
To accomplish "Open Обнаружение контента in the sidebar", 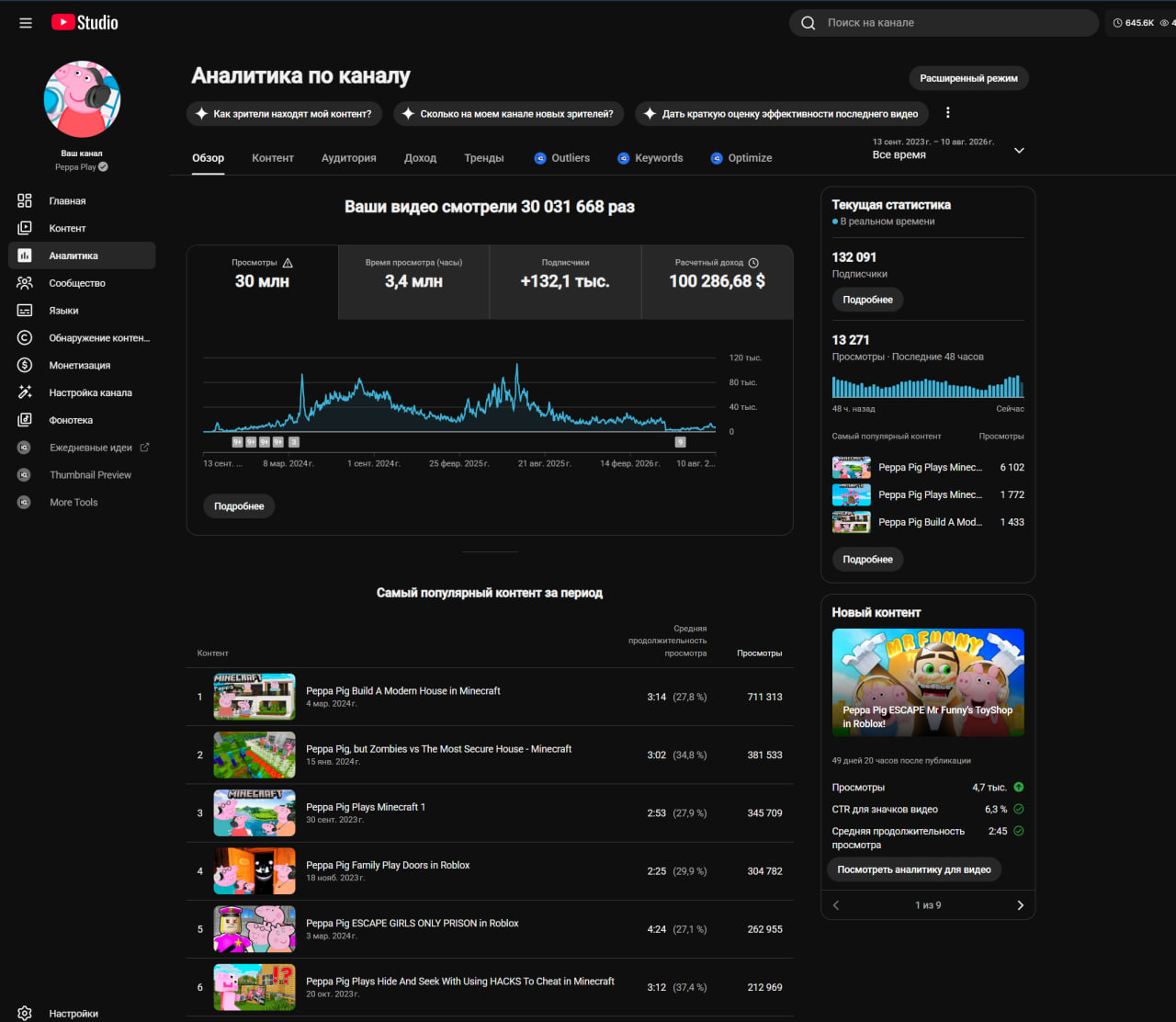I will pyautogui.click(x=82, y=338).
